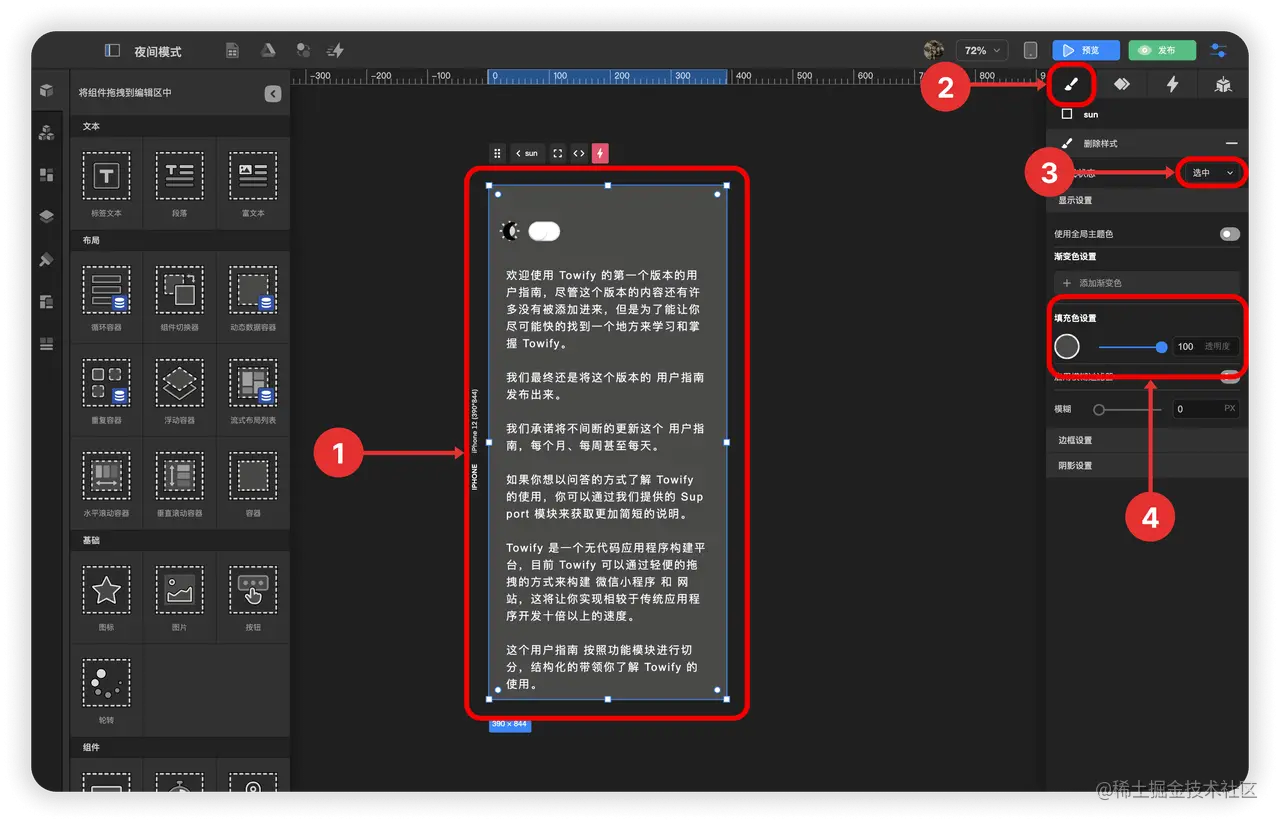The image size is (1280, 823).
Task: Click the blur PX input field showing 0
Action: click(1205, 409)
